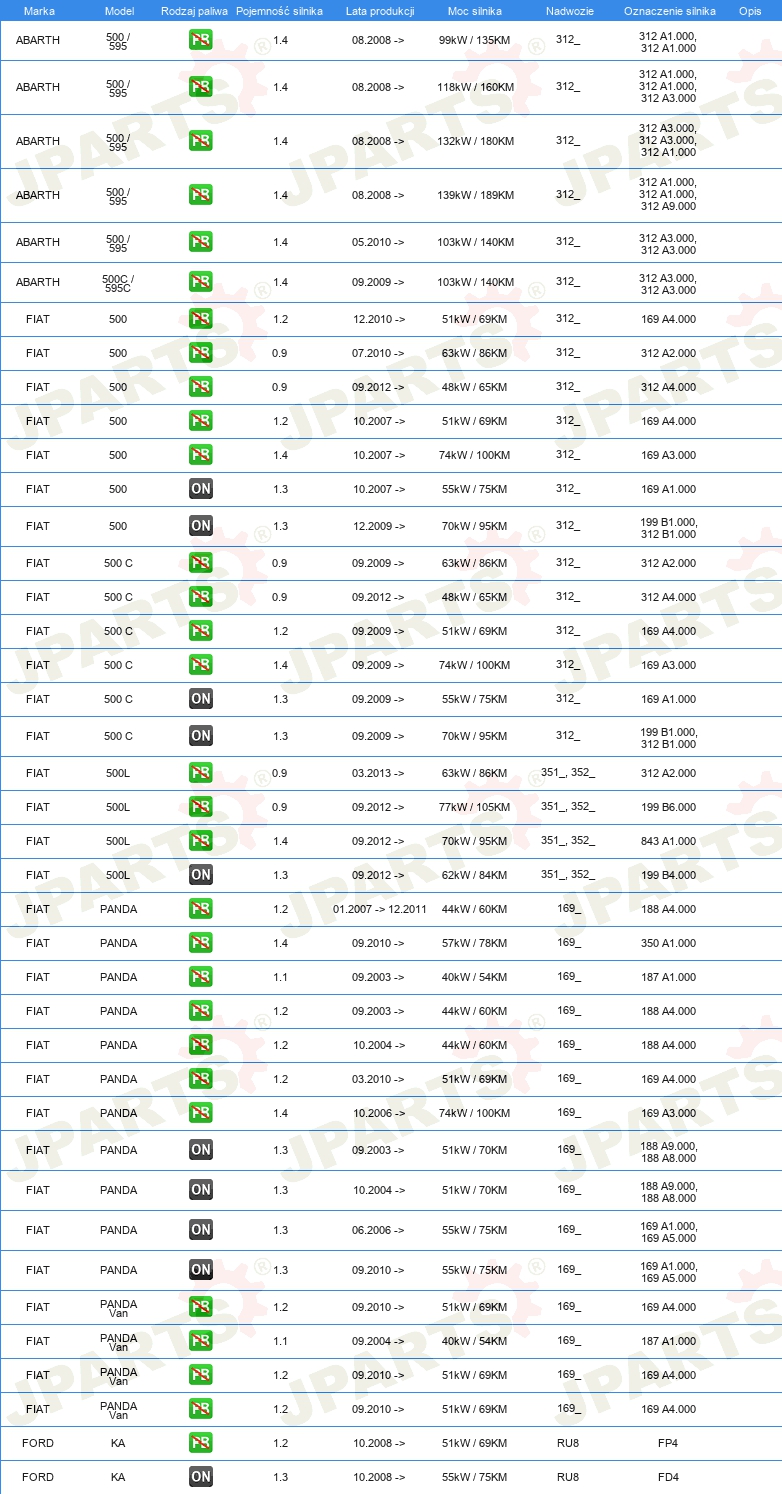Image resolution: width=782 pixels, height=1494 pixels.
Task: Click the petrol icon in the Fiat 500L 843 A1.000 row
Action: tap(201, 841)
